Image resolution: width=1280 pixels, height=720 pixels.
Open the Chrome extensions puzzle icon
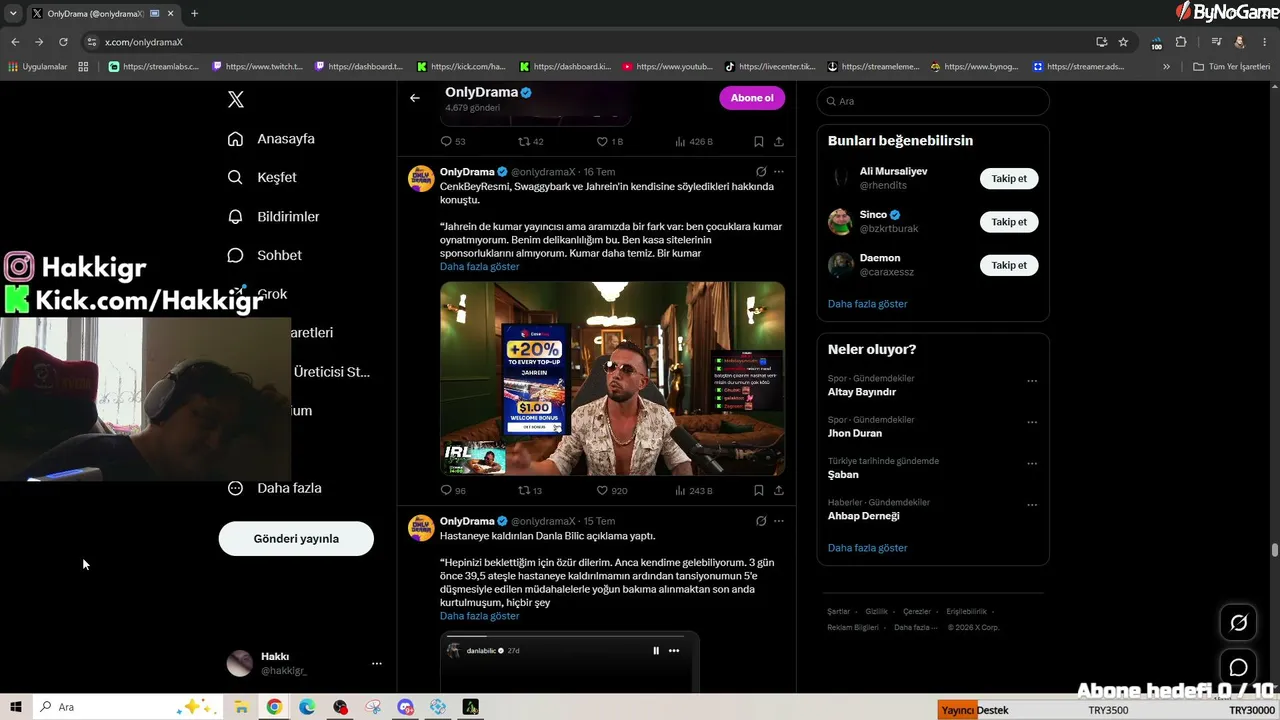tap(1181, 42)
